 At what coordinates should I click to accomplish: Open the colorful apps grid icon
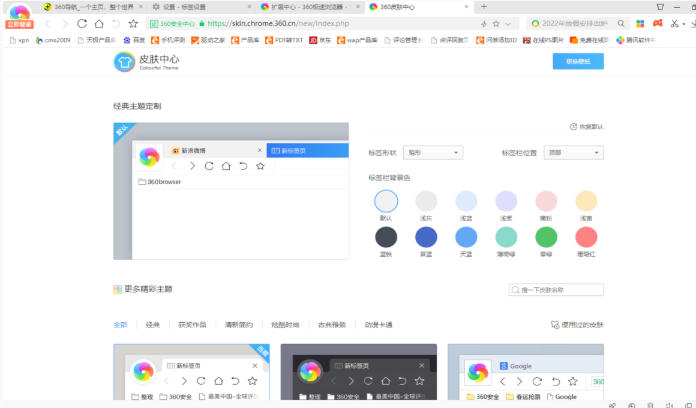click(640, 24)
